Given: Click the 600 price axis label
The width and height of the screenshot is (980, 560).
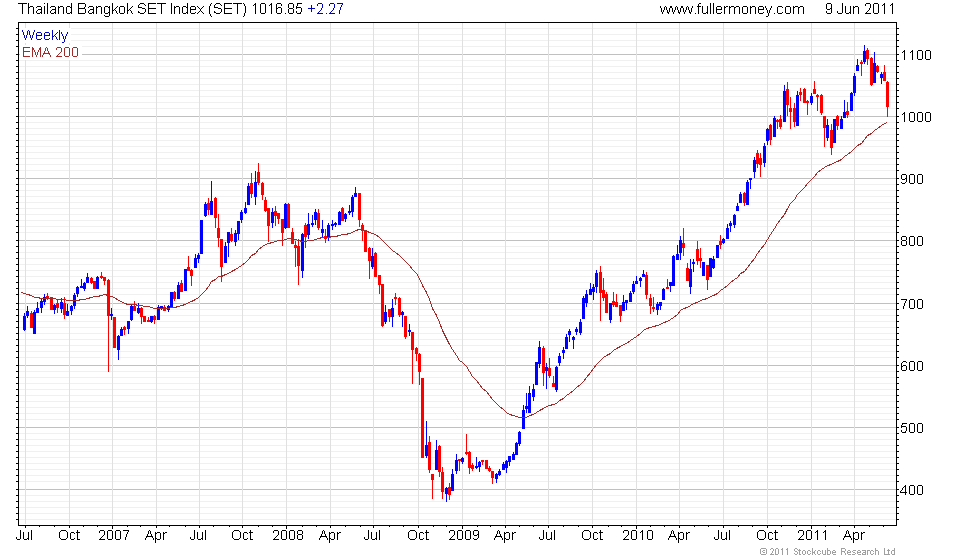Looking at the screenshot, I should coord(912,366).
